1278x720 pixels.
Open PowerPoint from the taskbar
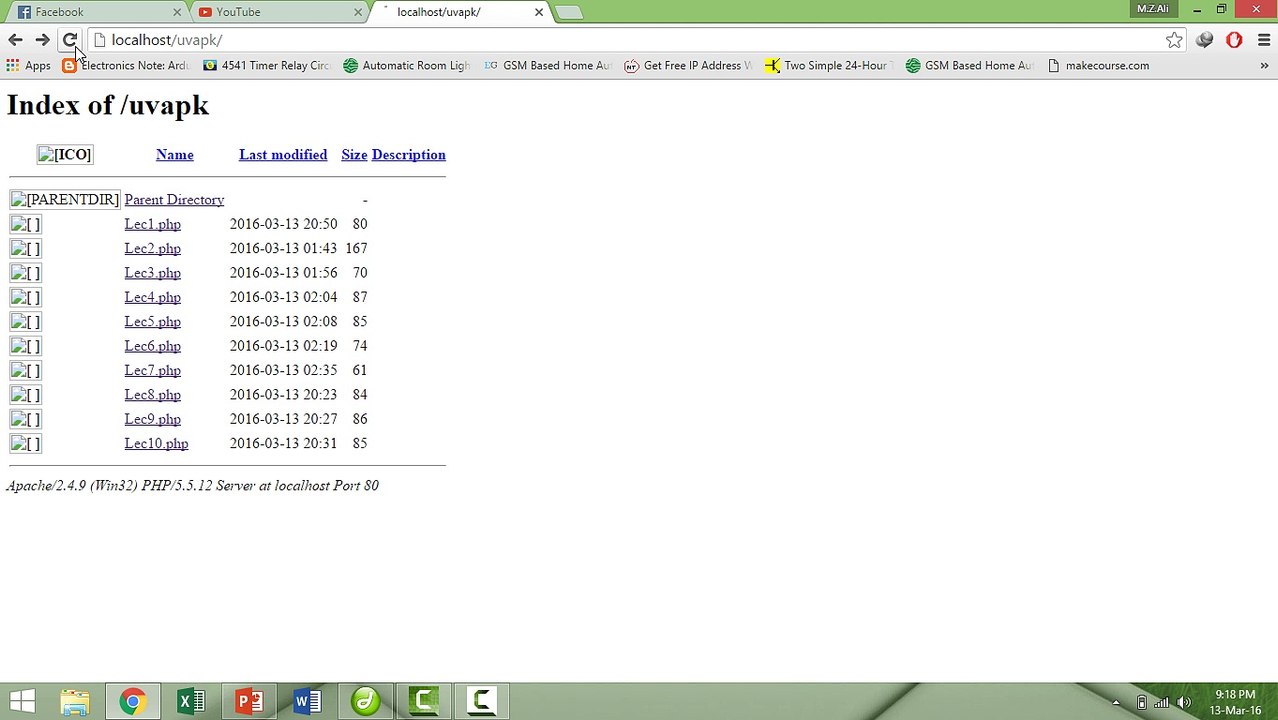[248, 701]
